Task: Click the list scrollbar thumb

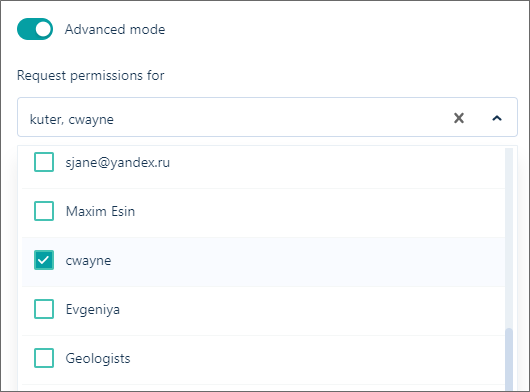Action: coord(509,360)
